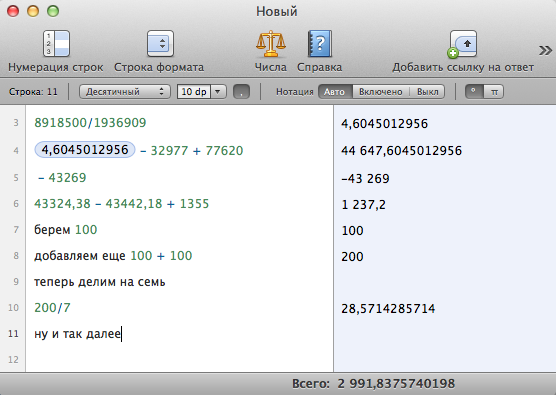The image size is (556, 395).
Task: Expand the 10 dp precision dropdown arrow
Action: click(218, 92)
